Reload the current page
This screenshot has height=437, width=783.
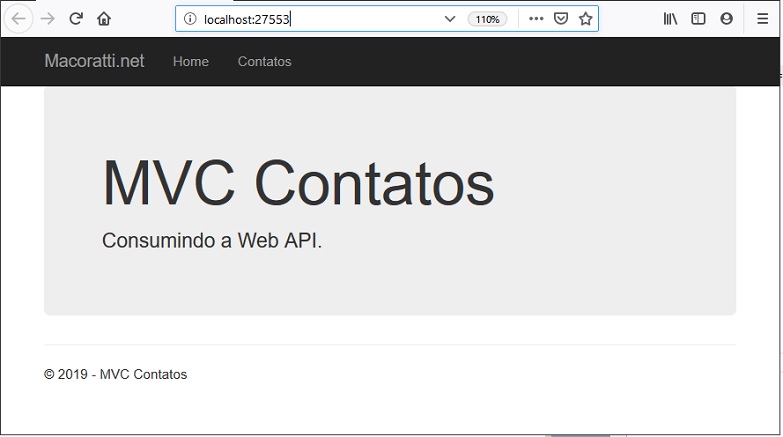coord(76,19)
